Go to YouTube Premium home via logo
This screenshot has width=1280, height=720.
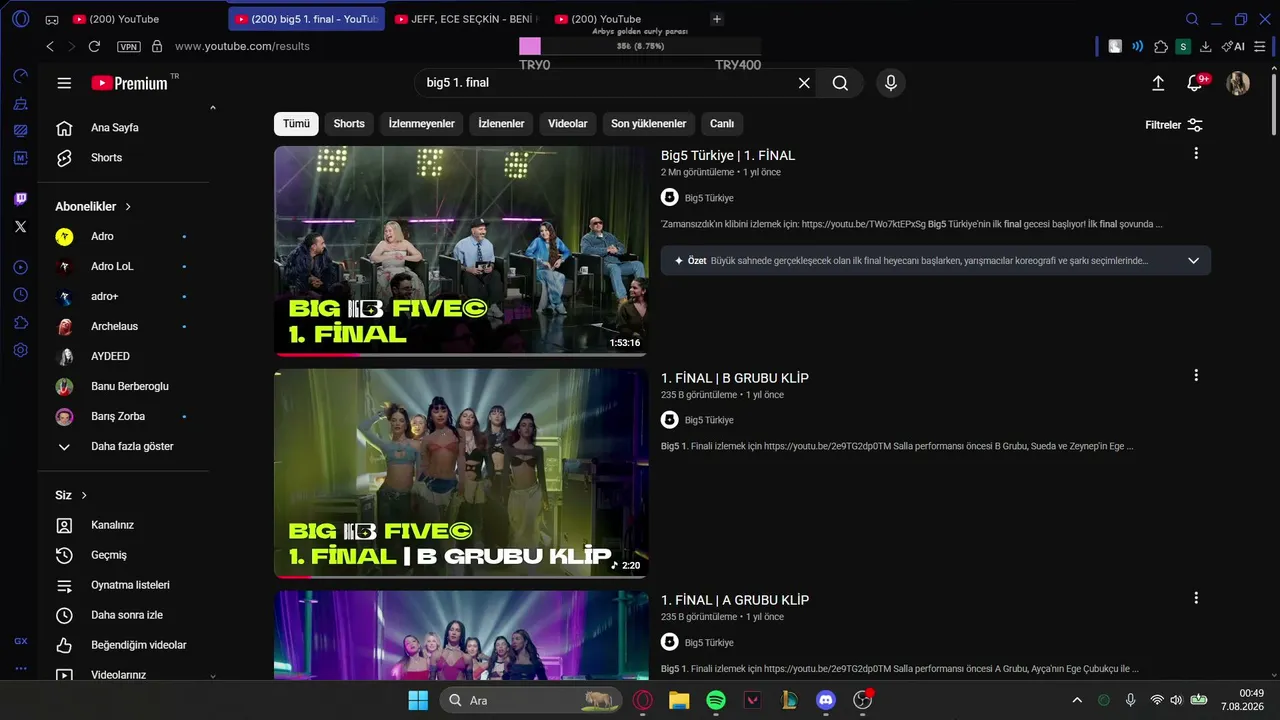[x=130, y=83]
